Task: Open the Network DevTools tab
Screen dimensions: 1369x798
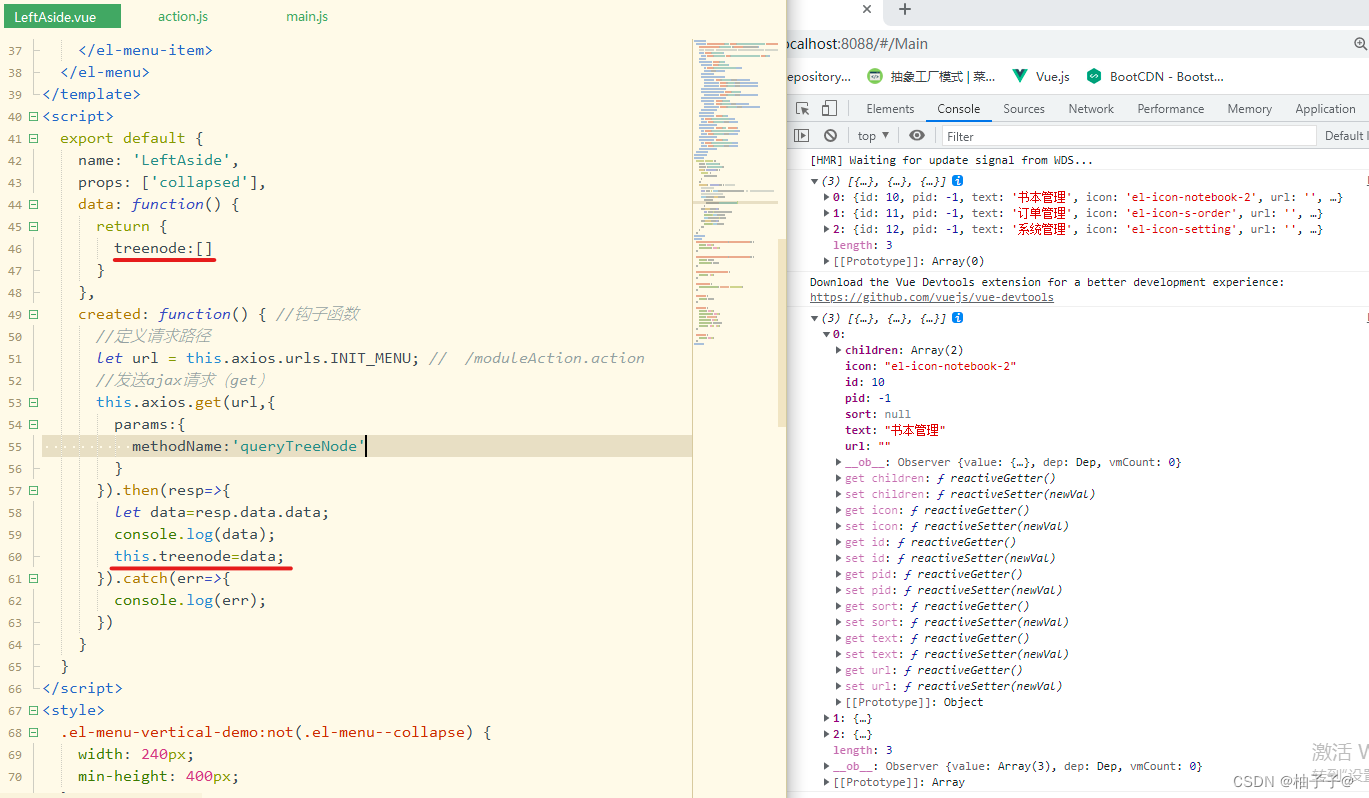Action: click(1091, 109)
